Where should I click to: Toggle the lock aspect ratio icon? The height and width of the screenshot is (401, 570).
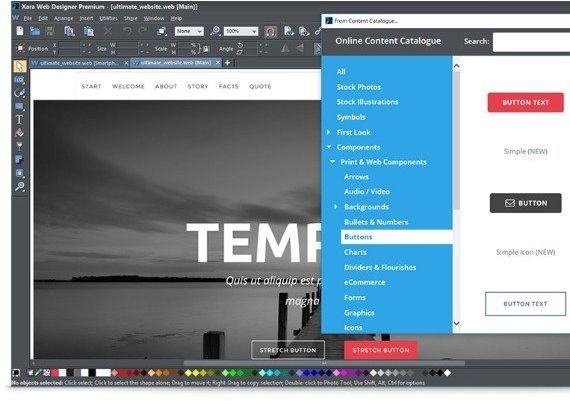pyautogui.click(x=206, y=49)
